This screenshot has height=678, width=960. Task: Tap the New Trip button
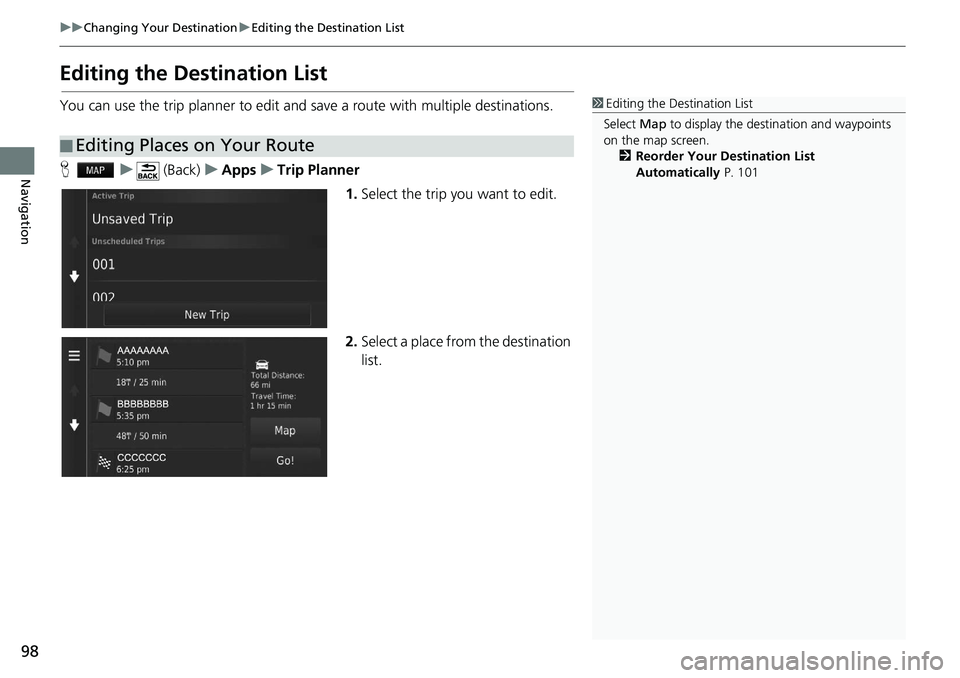click(207, 315)
